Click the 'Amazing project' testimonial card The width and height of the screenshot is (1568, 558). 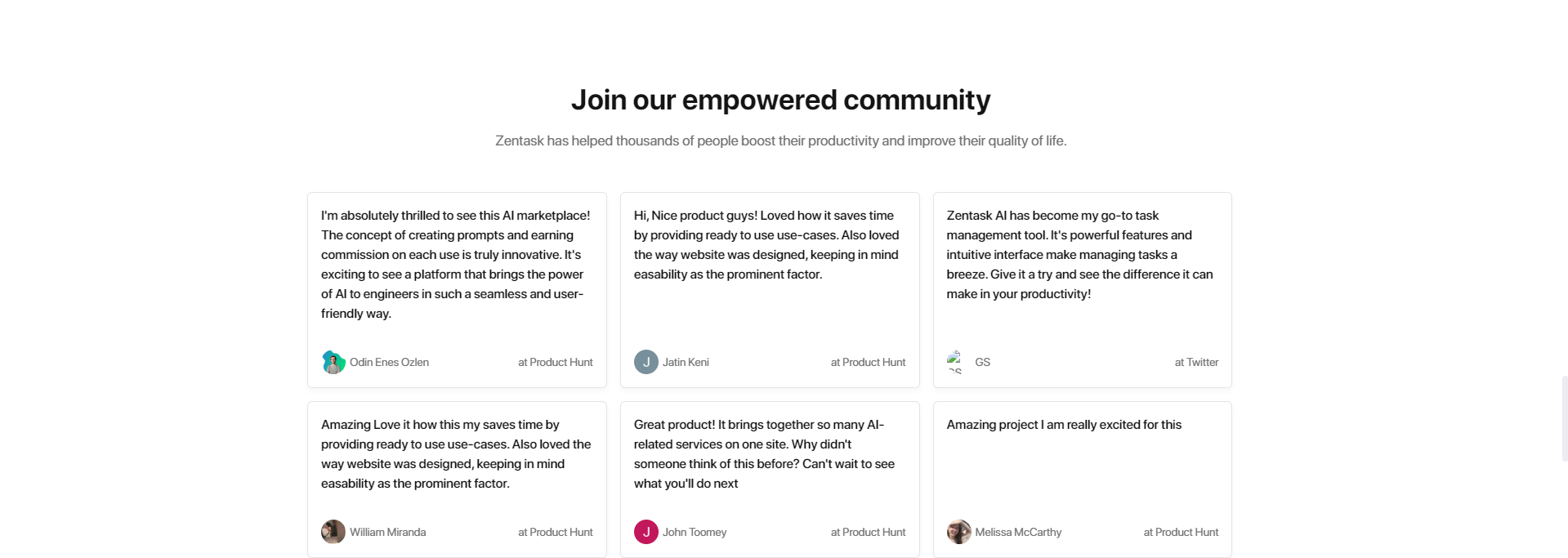pos(1082,480)
